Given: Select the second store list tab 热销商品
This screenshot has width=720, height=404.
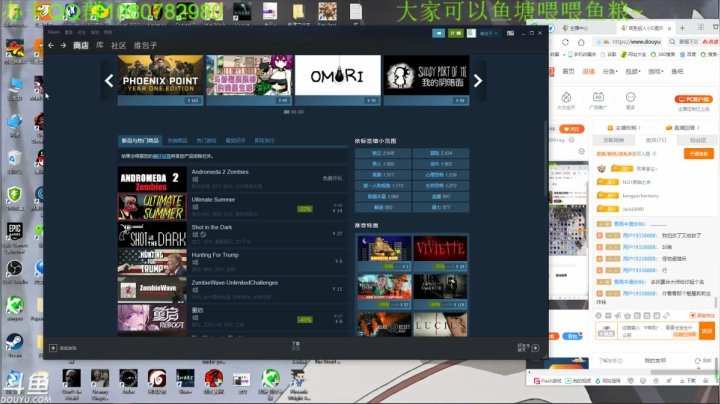Looking at the screenshot, I should (x=177, y=140).
